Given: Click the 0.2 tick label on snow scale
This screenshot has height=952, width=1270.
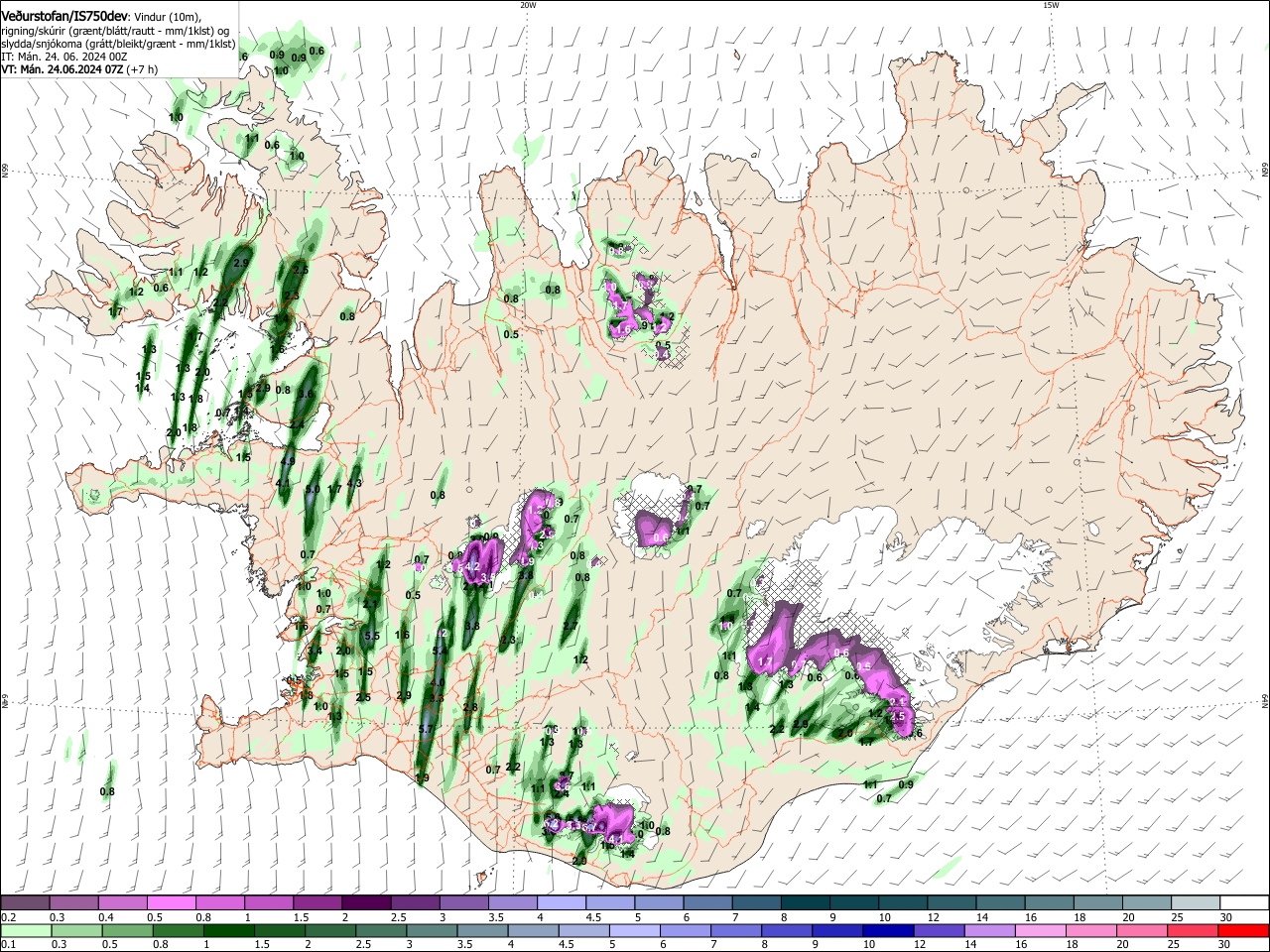Looking at the screenshot, I should (7, 917).
